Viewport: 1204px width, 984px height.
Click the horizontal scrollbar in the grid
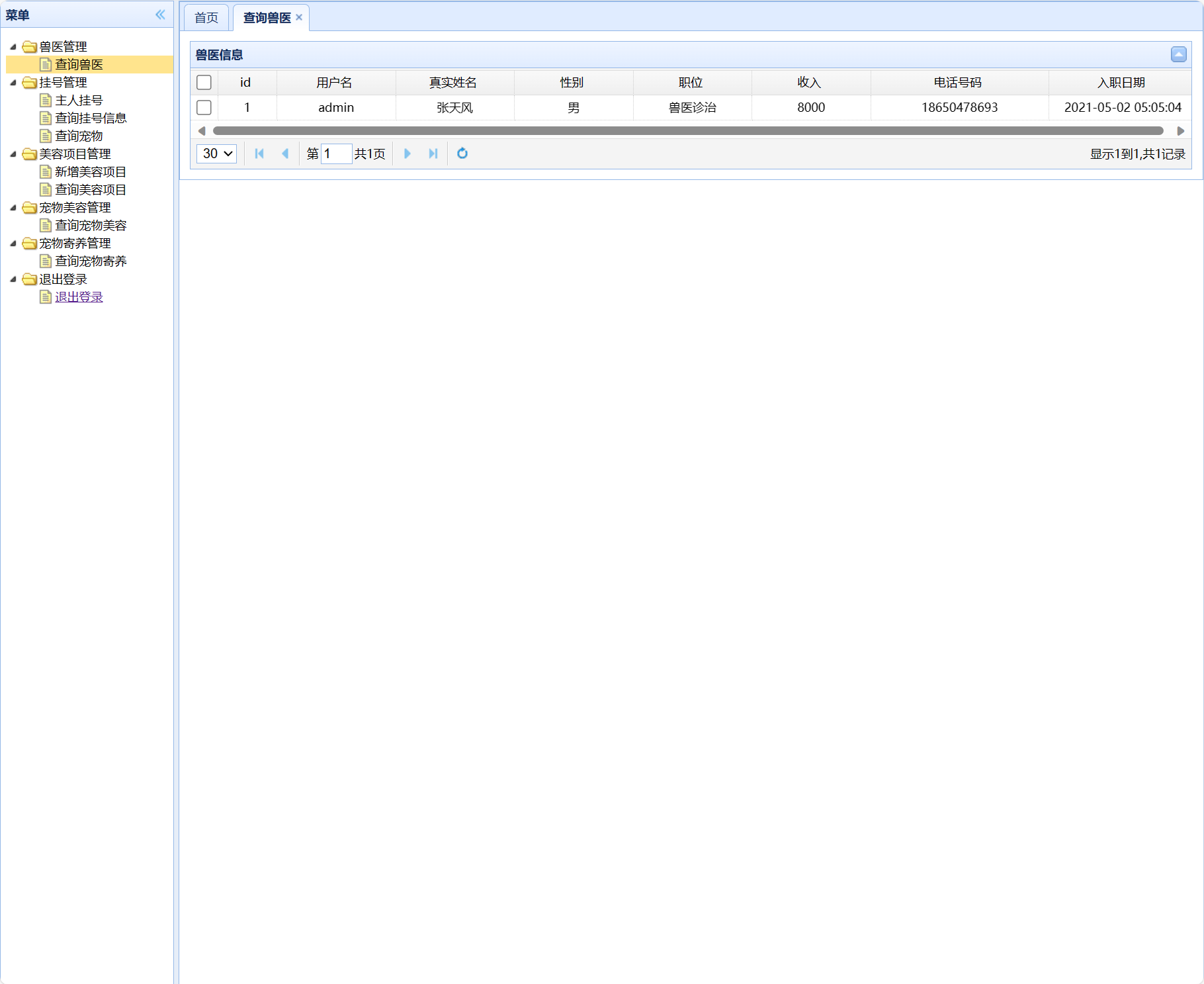(688, 131)
